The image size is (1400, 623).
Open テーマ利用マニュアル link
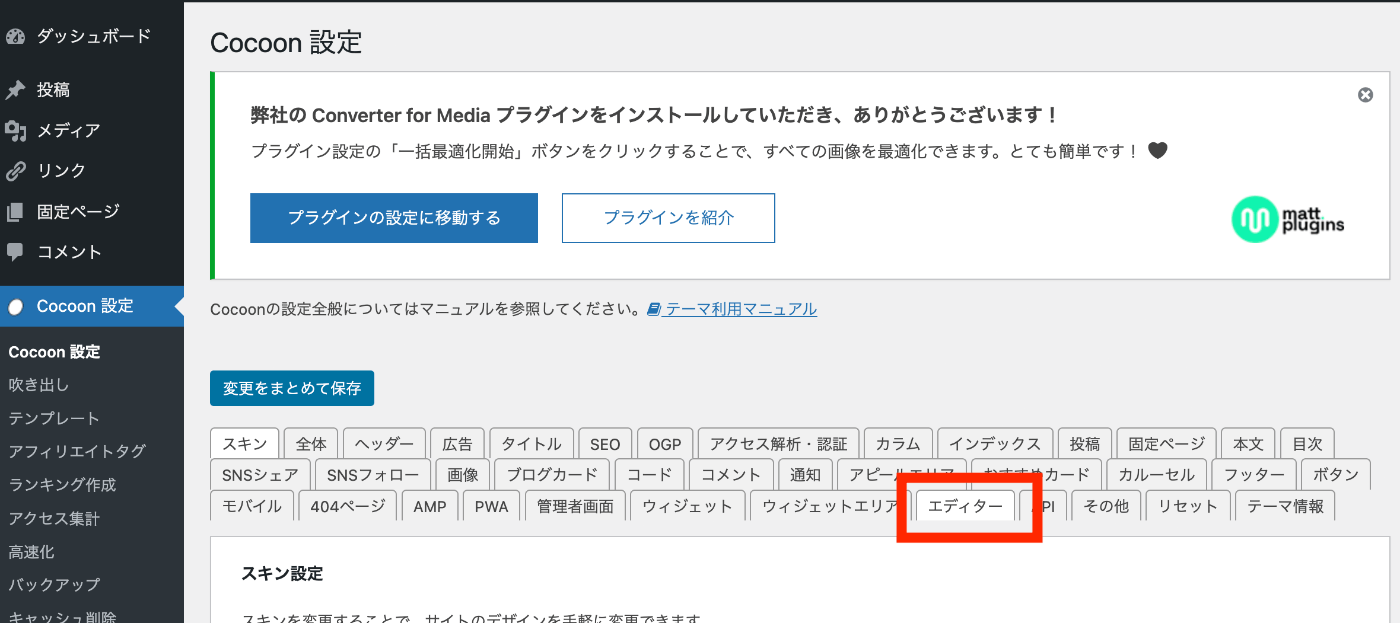(741, 309)
